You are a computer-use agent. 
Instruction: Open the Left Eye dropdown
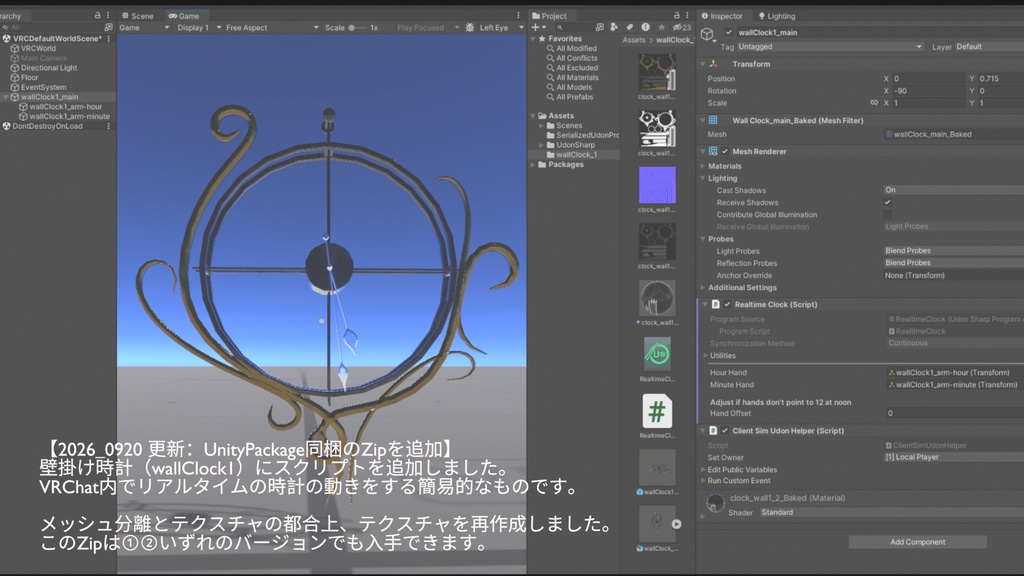501,27
